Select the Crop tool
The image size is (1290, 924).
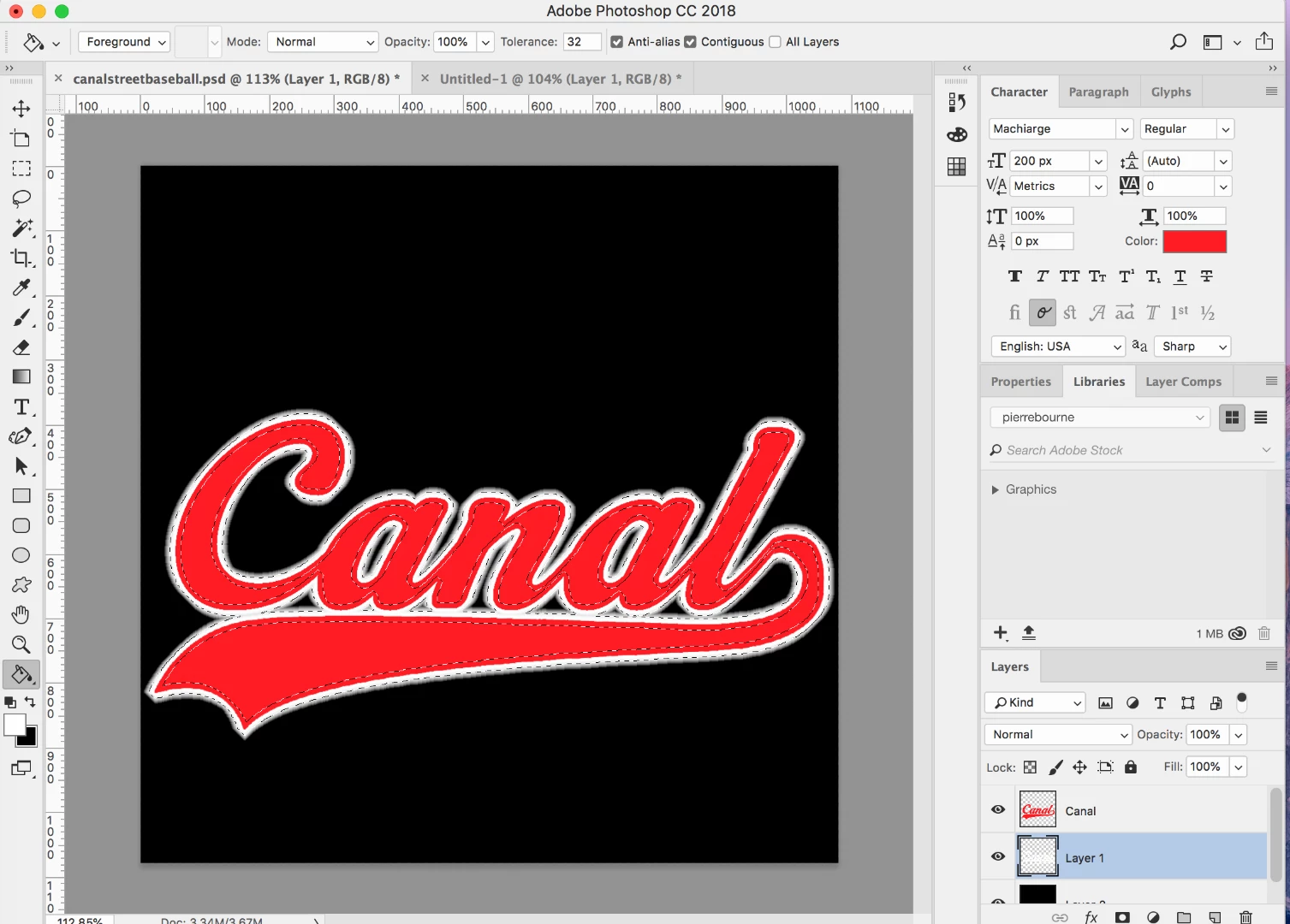[x=21, y=258]
